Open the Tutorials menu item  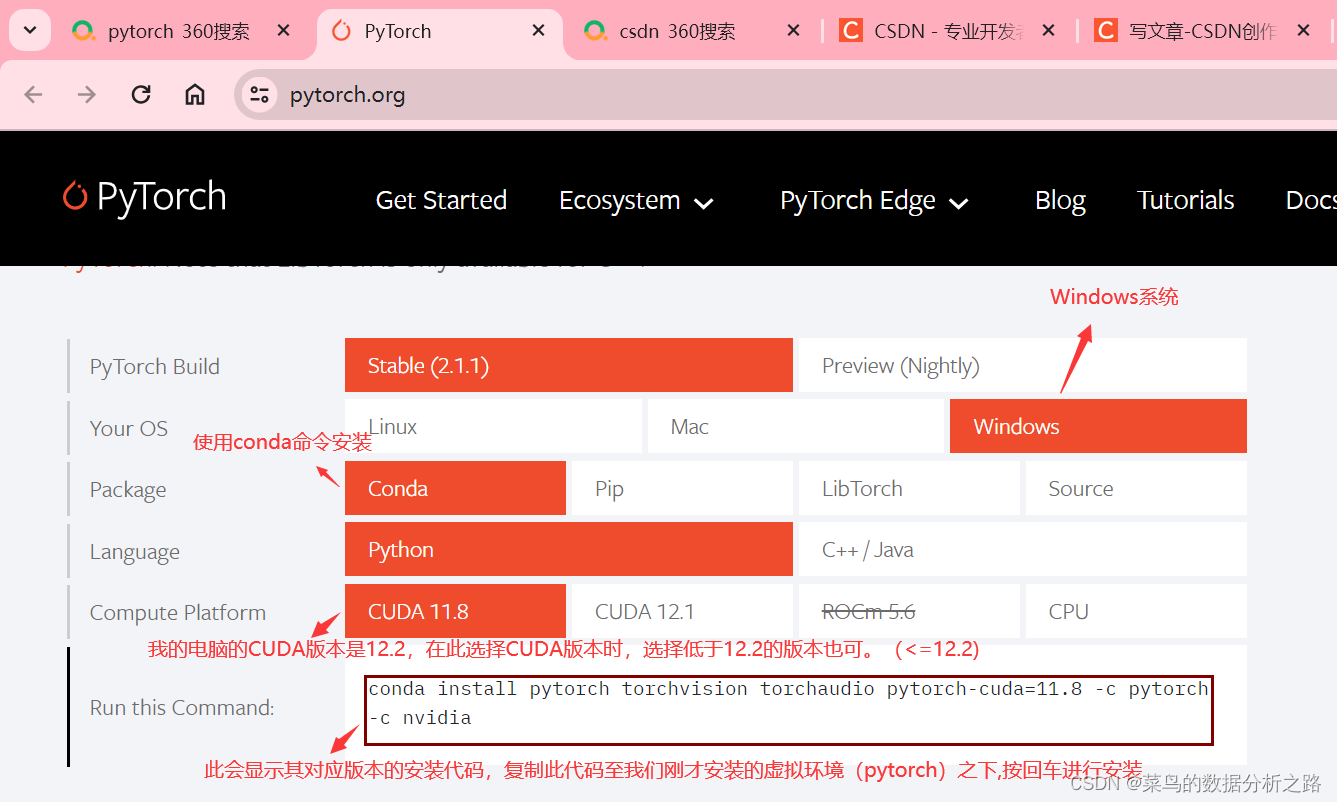[x=1185, y=199]
